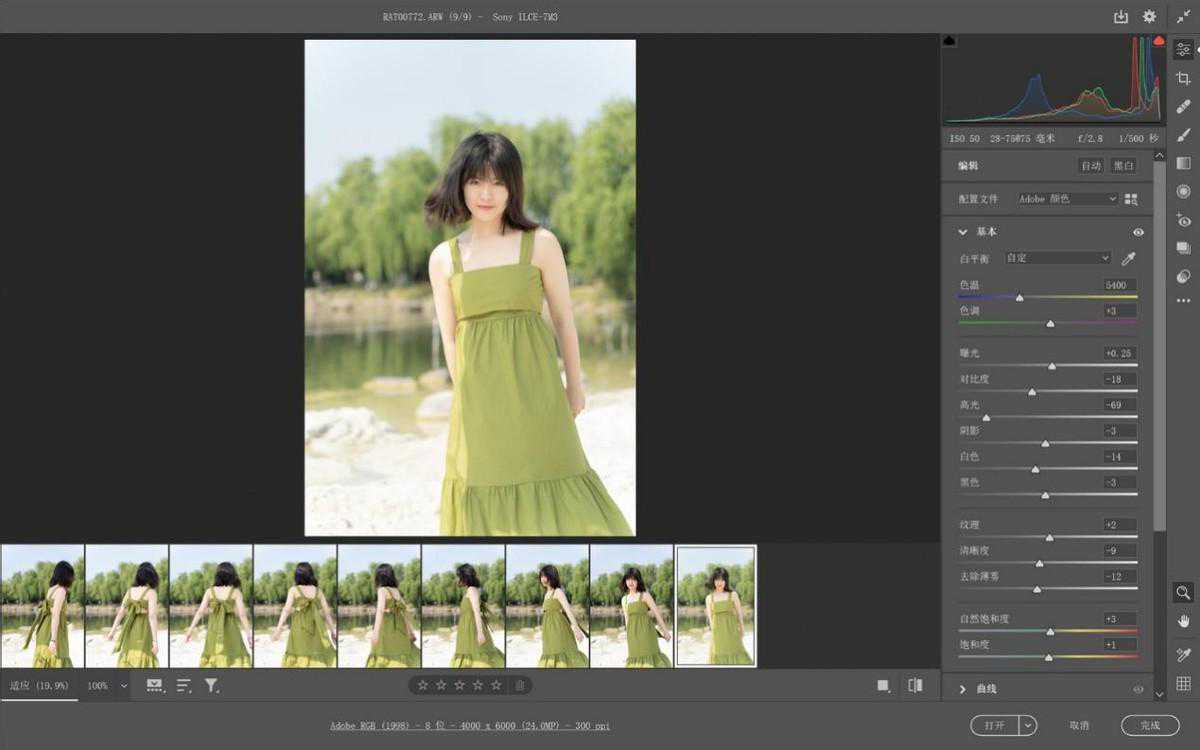Toggle the highlight clipping warning in histogram

(x=1158, y=41)
